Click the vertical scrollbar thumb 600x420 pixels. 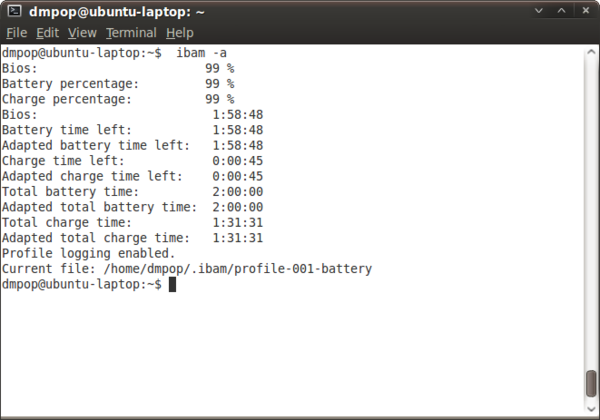[591, 383]
